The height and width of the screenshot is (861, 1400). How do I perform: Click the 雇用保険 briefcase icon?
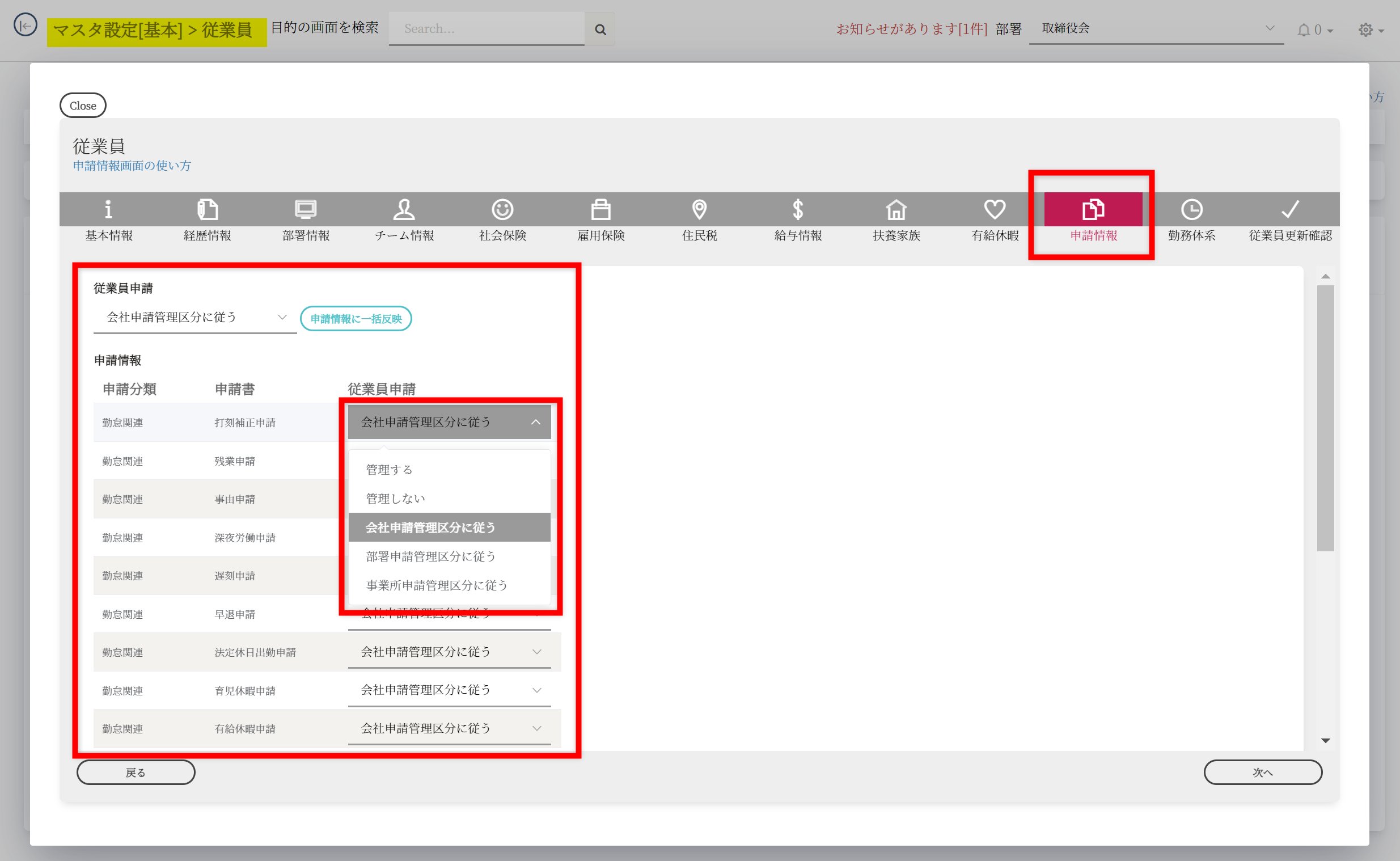(x=601, y=209)
